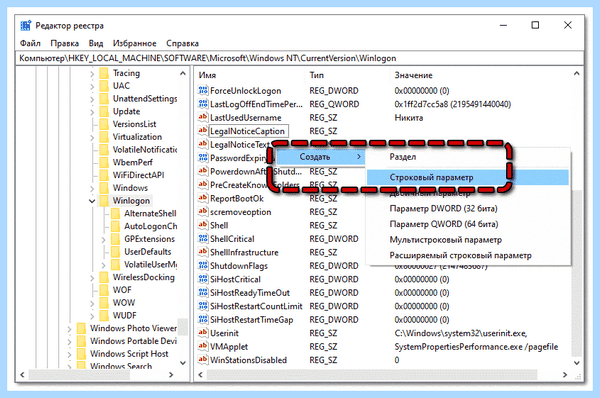Viewport: 600px width, 398px height.
Task: Click the scremoveoption string value icon
Action: pyautogui.click(x=203, y=212)
